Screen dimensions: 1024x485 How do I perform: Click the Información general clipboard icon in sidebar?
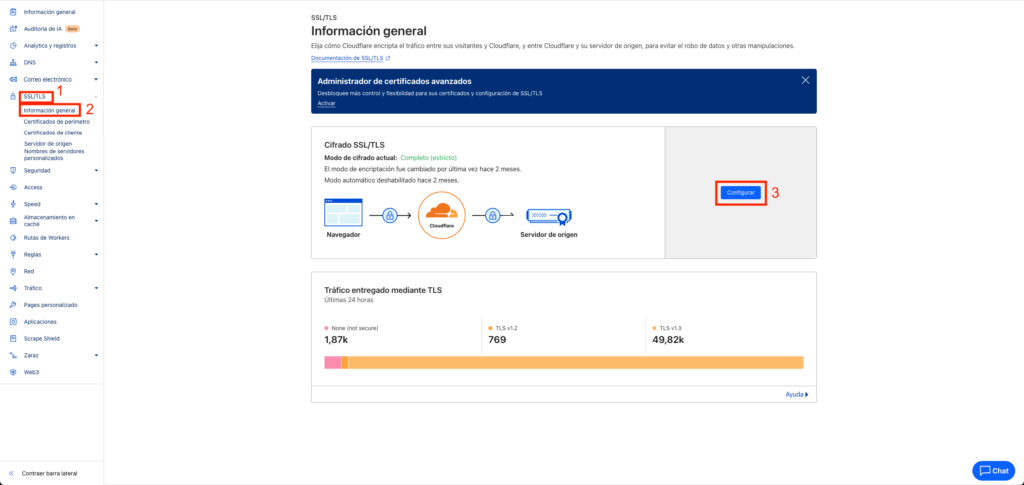[x=13, y=12]
